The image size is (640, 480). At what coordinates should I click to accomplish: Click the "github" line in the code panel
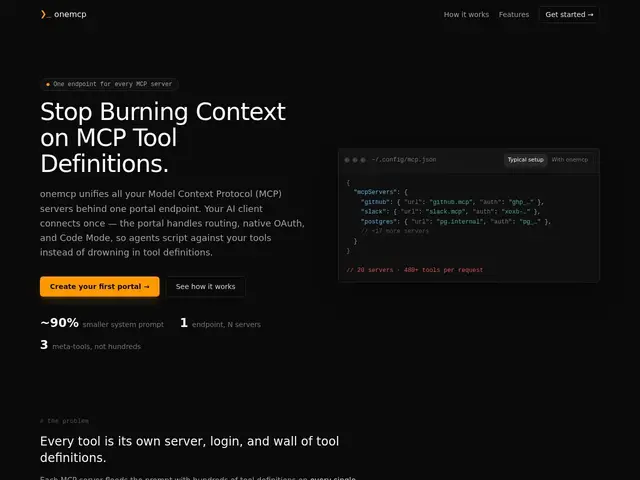coord(452,202)
